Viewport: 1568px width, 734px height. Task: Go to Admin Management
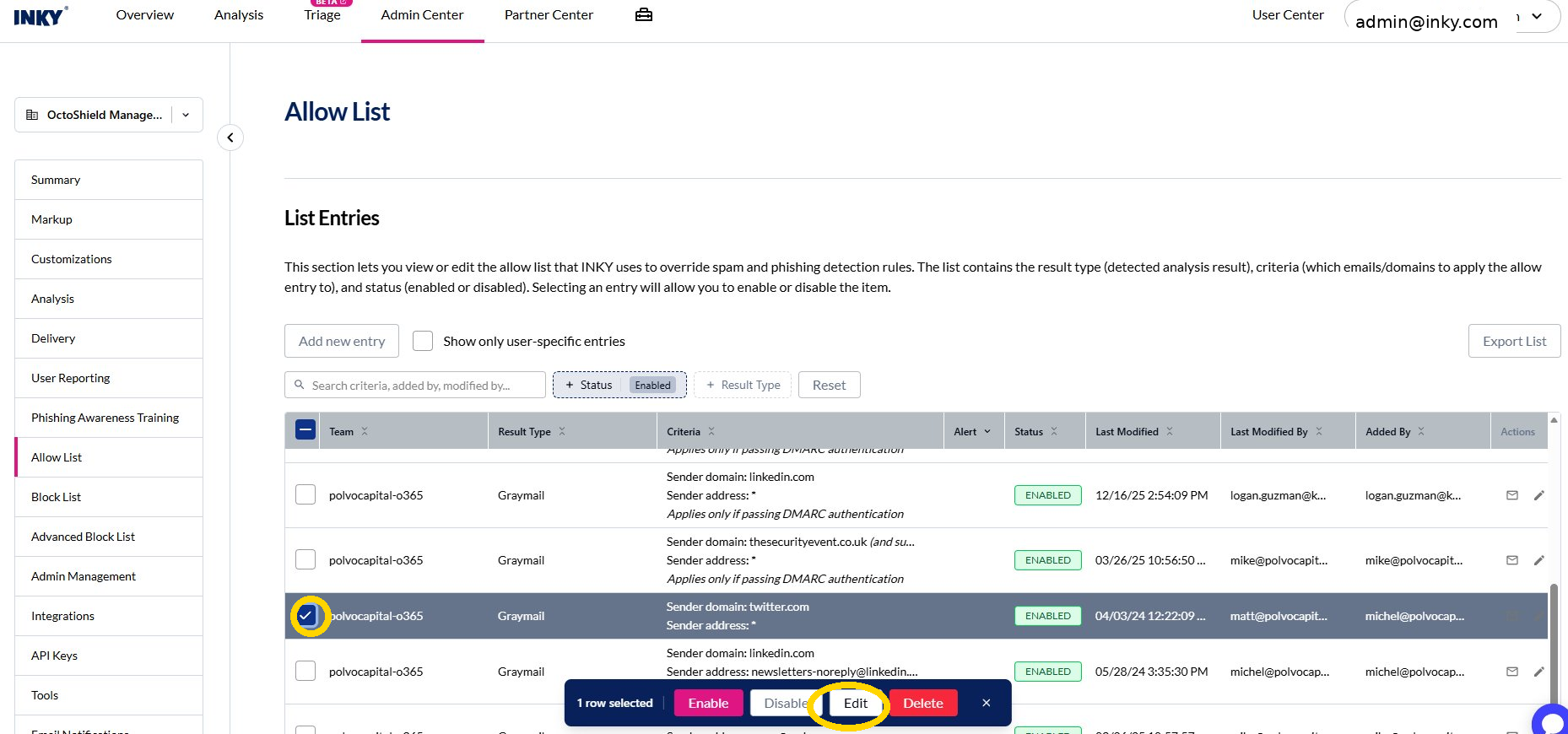109,576
